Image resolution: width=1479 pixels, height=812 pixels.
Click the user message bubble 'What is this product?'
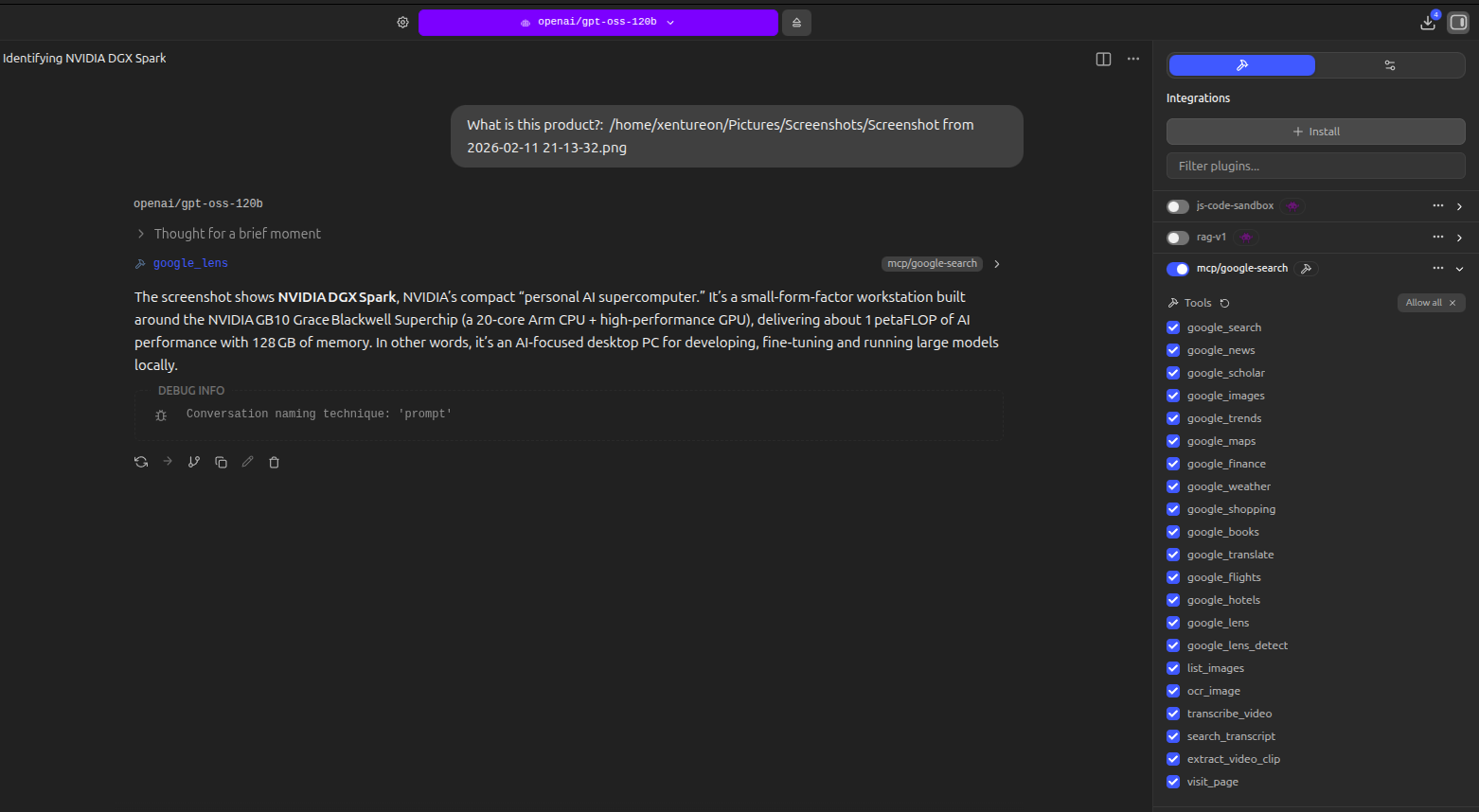[x=737, y=136]
